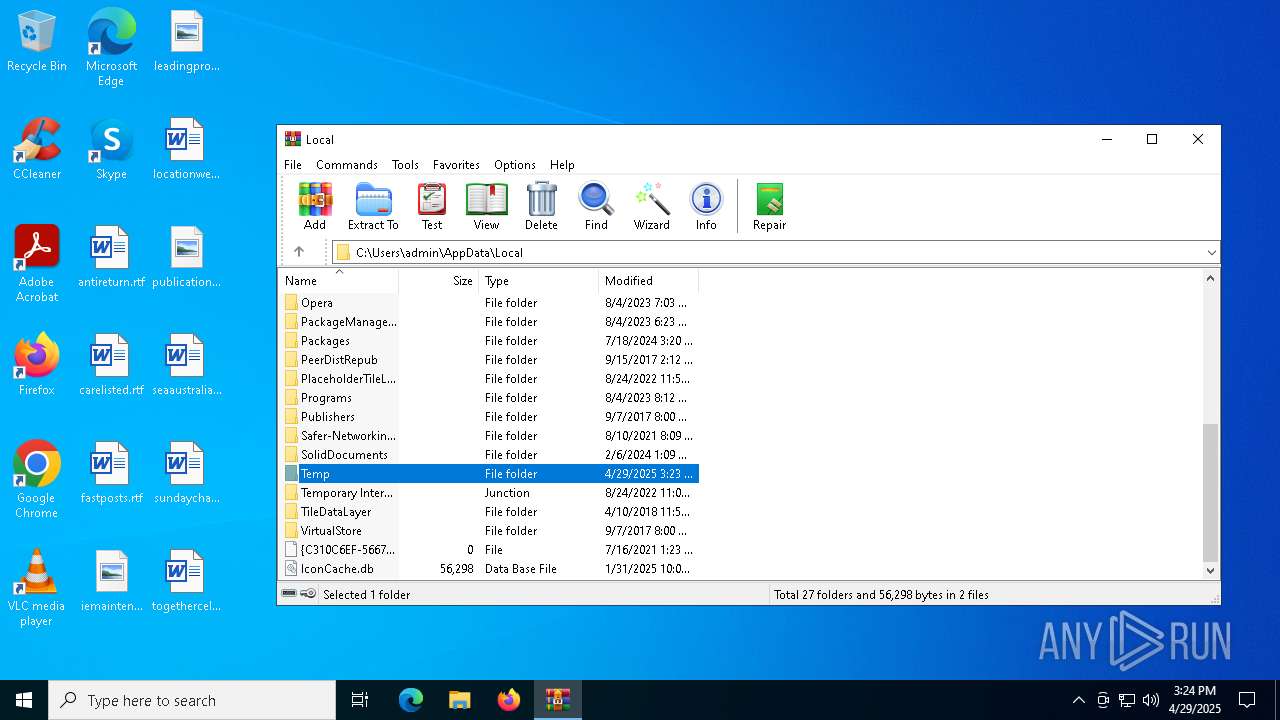This screenshot has width=1280, height=720.
Task: Select the Temp folder row
Action: pyautogui.click(x=488, y=474)
